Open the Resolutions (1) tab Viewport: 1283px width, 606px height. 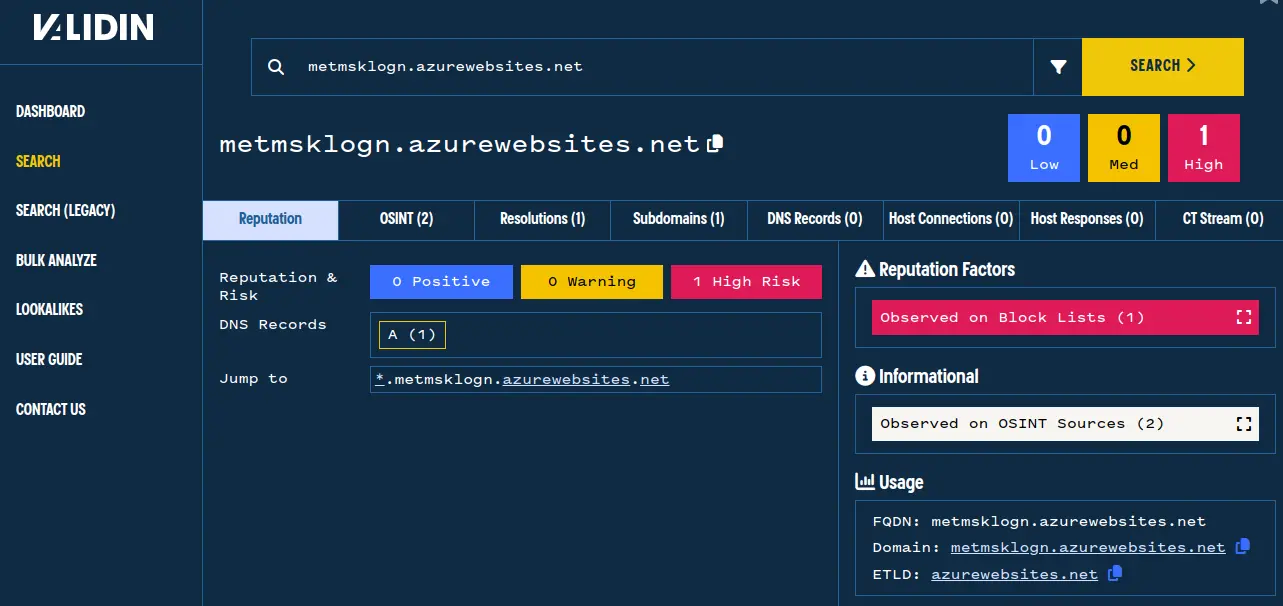point(542,219)
